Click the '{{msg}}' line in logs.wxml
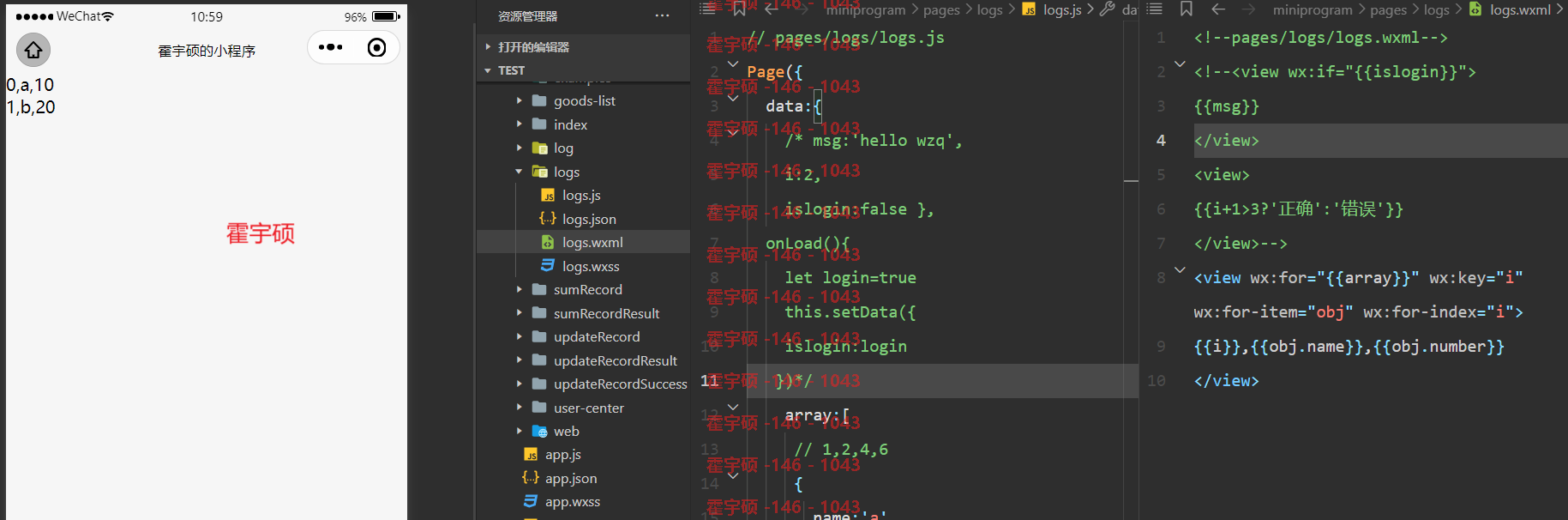1568x520 pixels. coord(1227,106)
